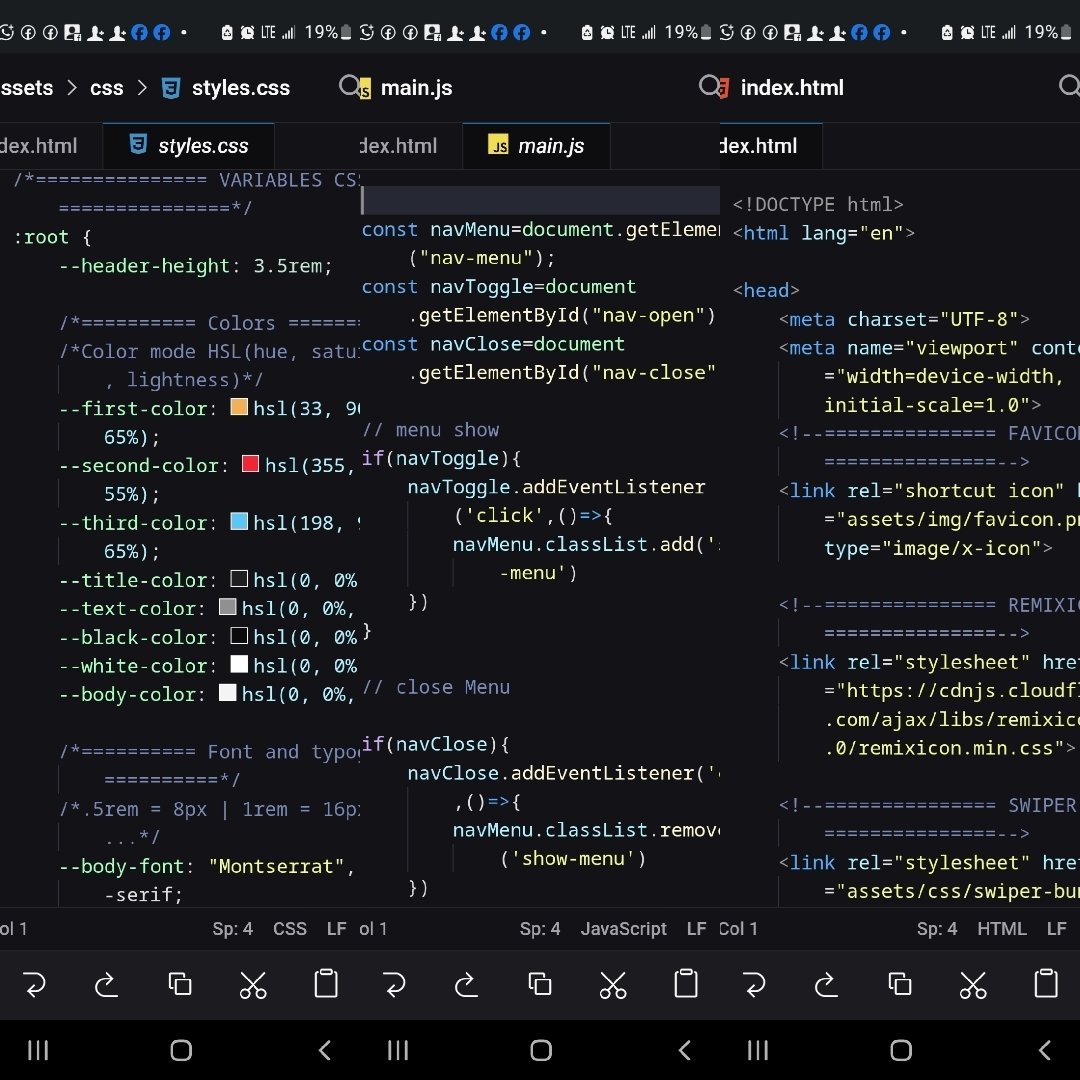Change Sp: 4 indentation in index.html status bar
The image size is (1080, 1080).
tap(937, 928)
